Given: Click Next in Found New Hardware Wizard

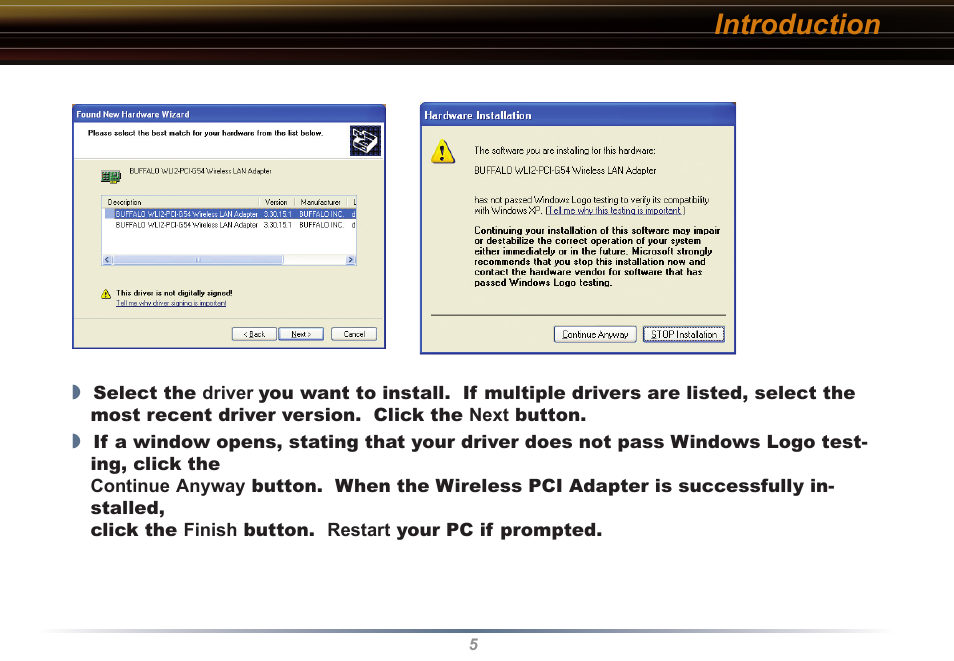Looking at the screenshot, I should pos(301,334).
